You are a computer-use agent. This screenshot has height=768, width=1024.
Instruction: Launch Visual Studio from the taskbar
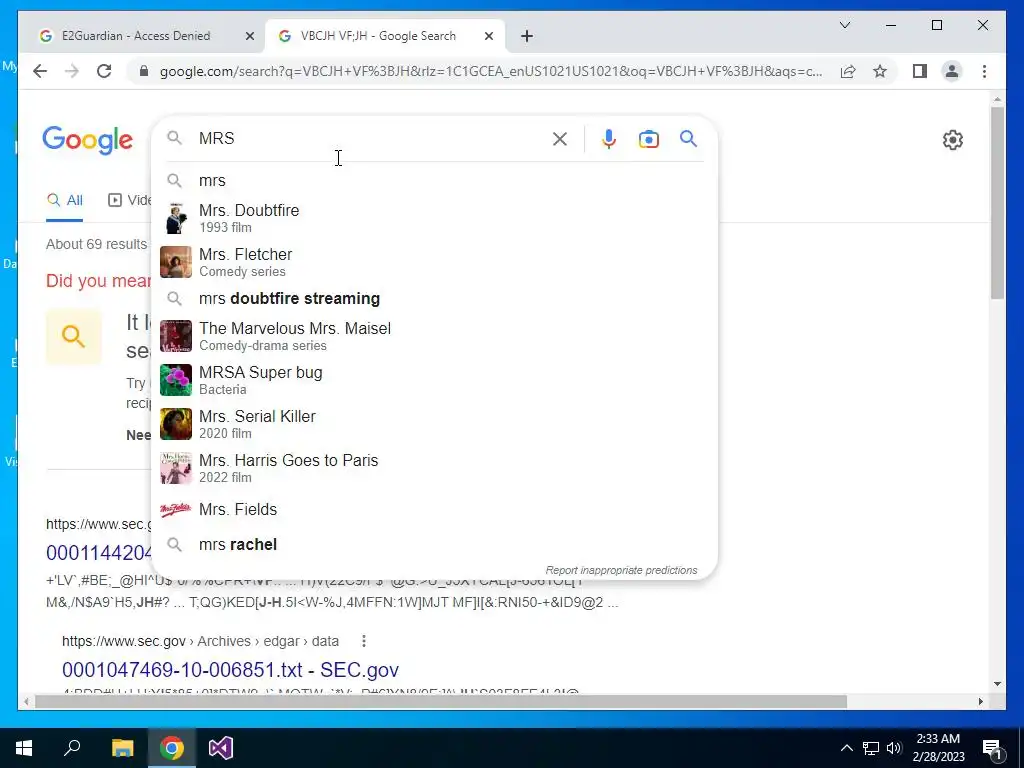(x=221, y=748)
